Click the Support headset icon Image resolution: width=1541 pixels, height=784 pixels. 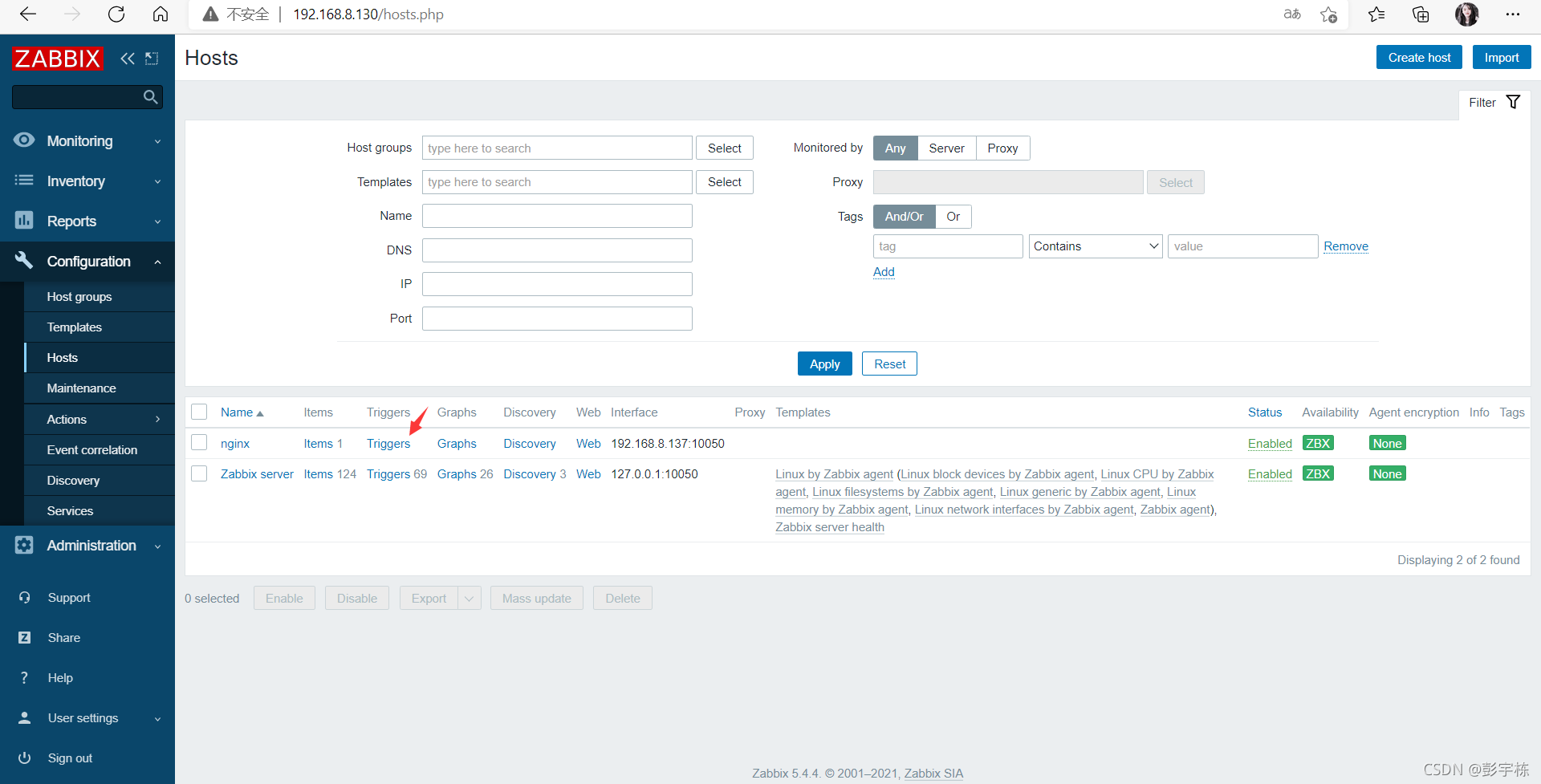point(25,598)
